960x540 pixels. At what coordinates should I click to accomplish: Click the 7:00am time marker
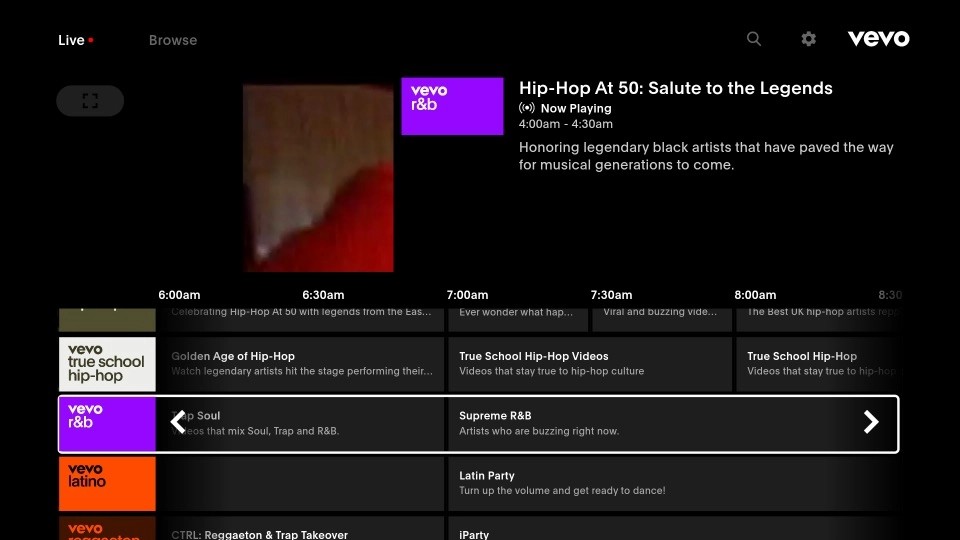(x=467, y=295)
